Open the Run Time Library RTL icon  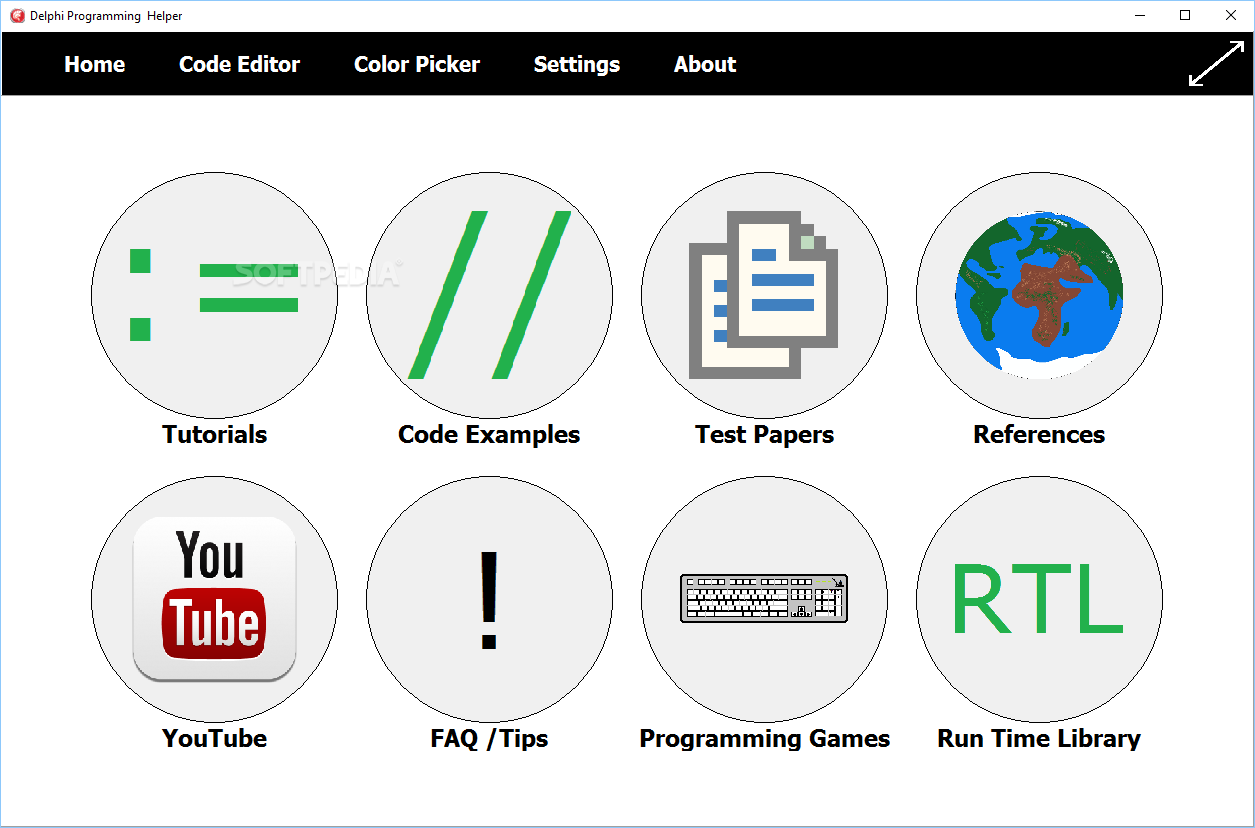1039,597
